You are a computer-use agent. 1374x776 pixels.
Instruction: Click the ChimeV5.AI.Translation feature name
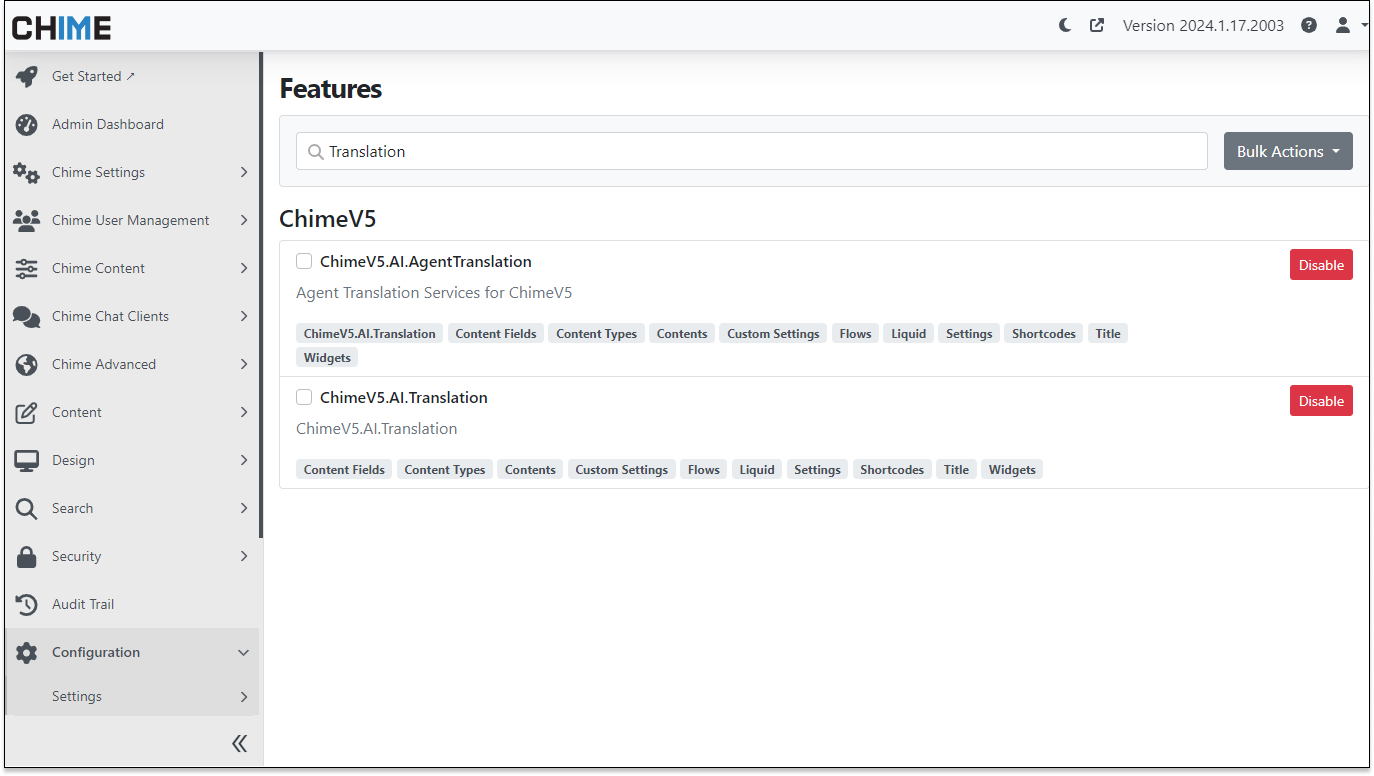pyautogui.click(x=404, y=398)
